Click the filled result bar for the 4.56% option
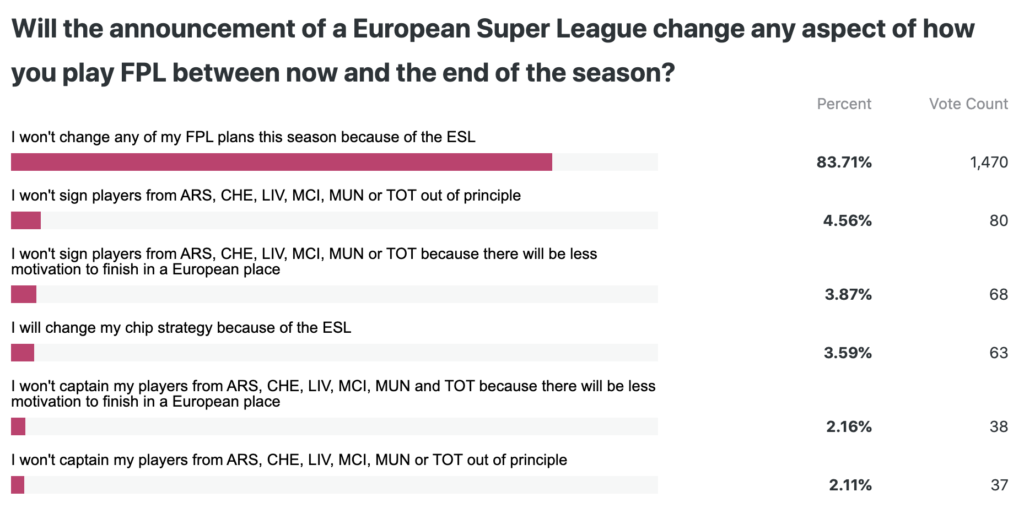 [25, 220]
